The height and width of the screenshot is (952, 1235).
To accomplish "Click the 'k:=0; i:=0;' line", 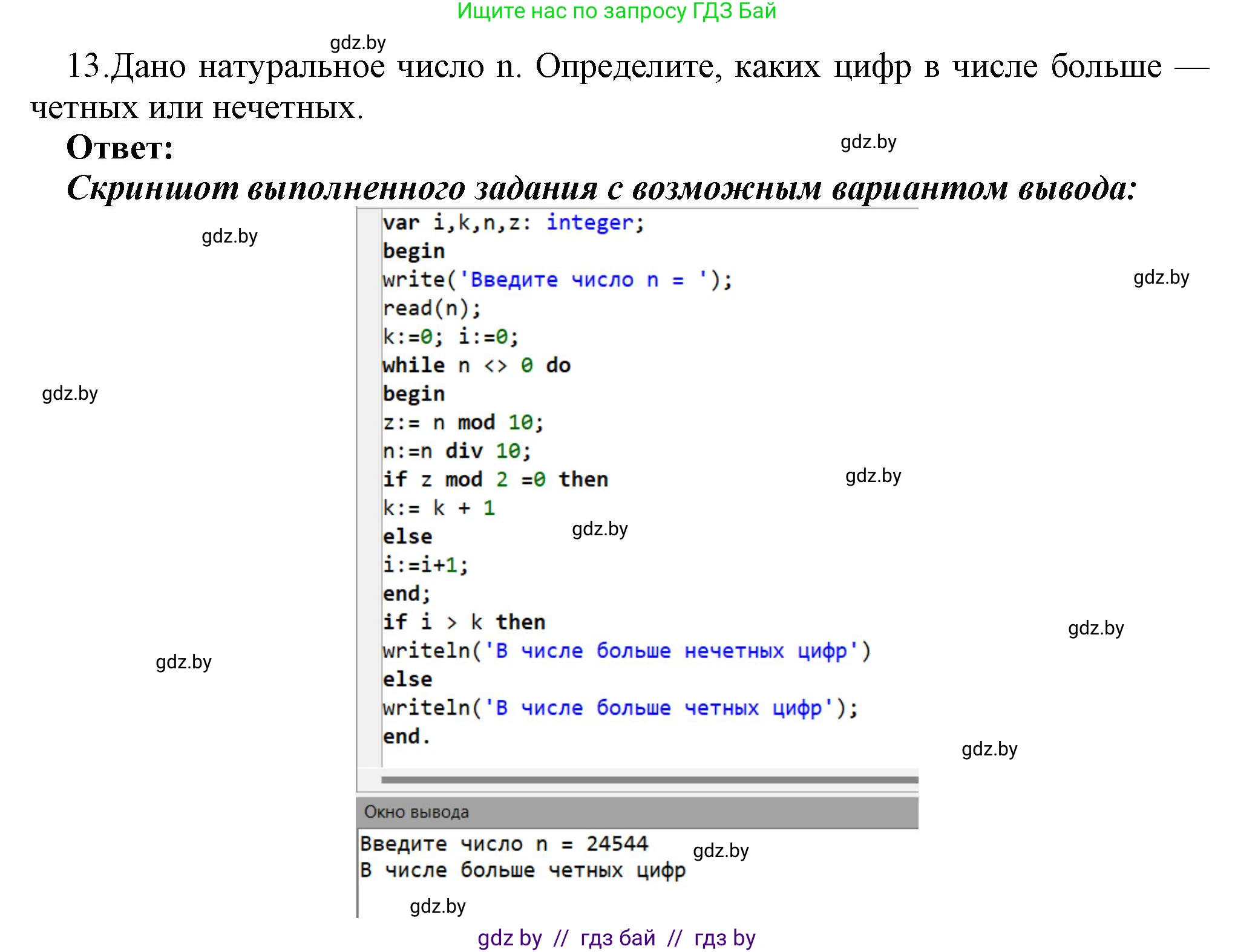I will click(450, 337).
